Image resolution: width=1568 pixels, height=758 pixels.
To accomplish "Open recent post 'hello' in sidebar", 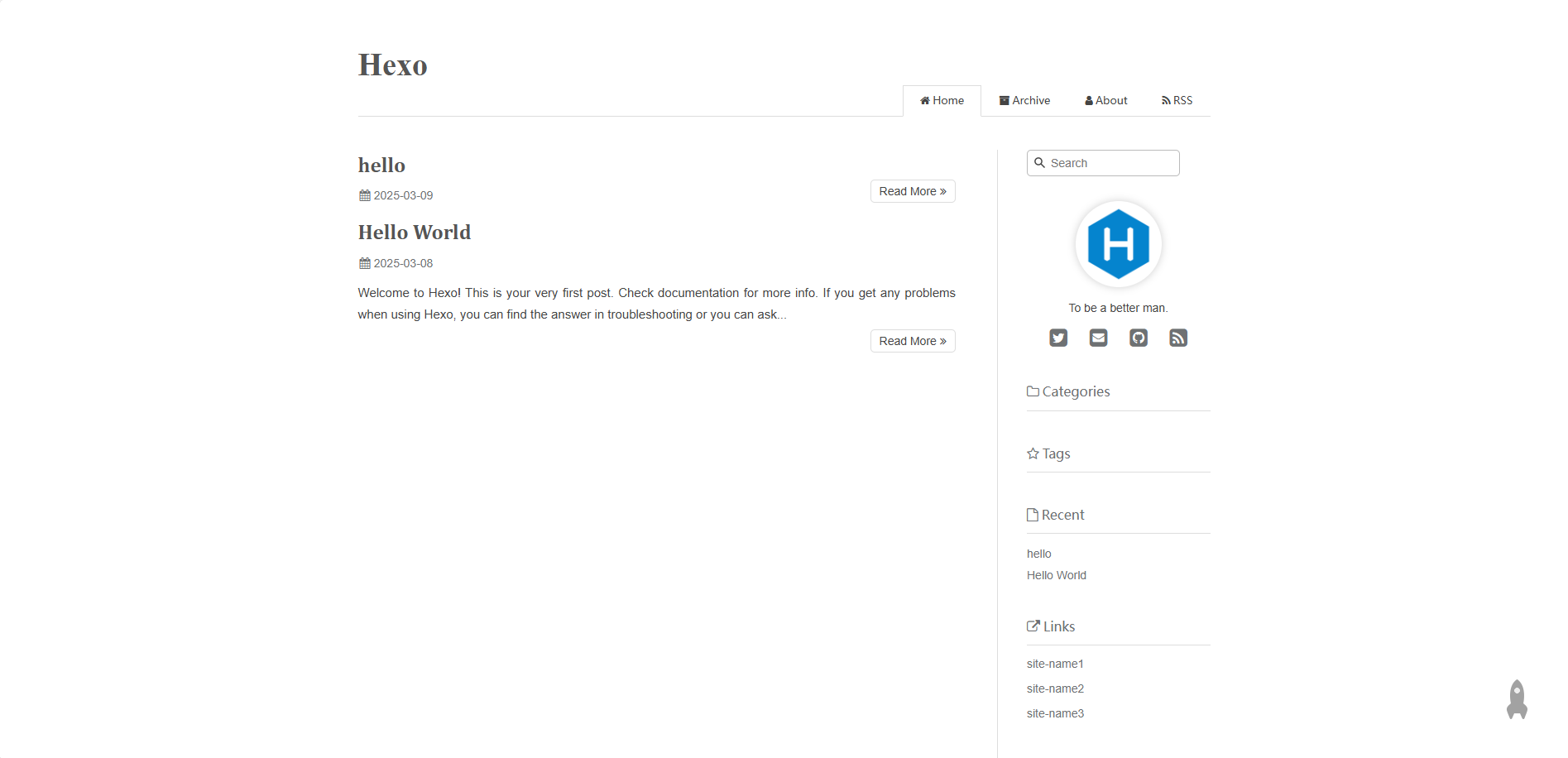I will click(1039, 554).
